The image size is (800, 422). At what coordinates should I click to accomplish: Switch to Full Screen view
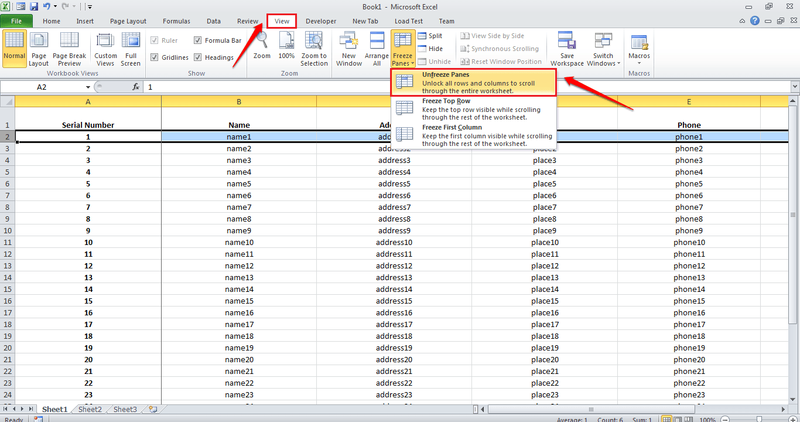[x=131, y=48]
